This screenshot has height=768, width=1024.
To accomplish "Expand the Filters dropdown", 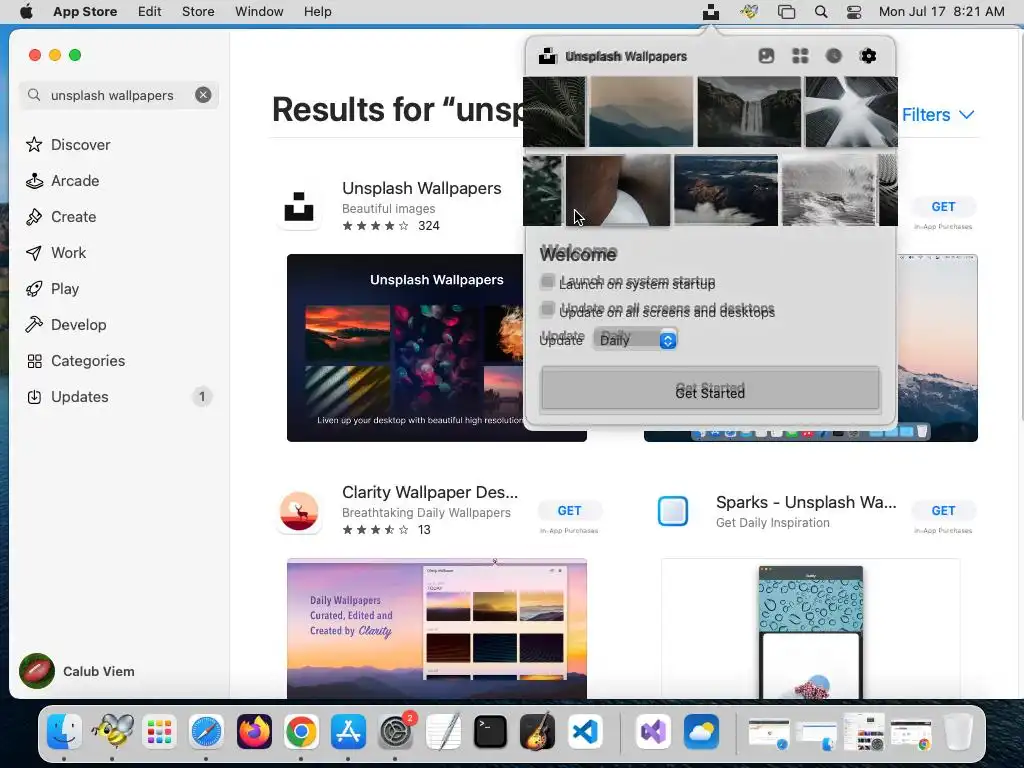I will point(938,115).
